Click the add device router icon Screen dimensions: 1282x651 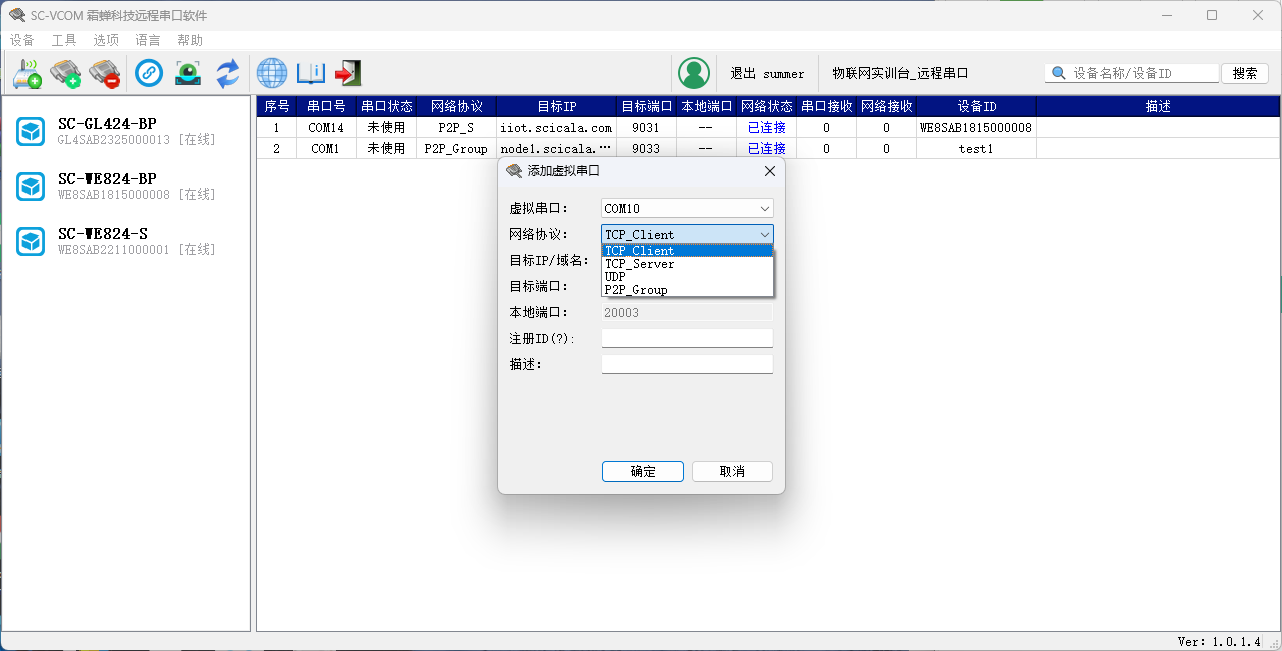27,73
